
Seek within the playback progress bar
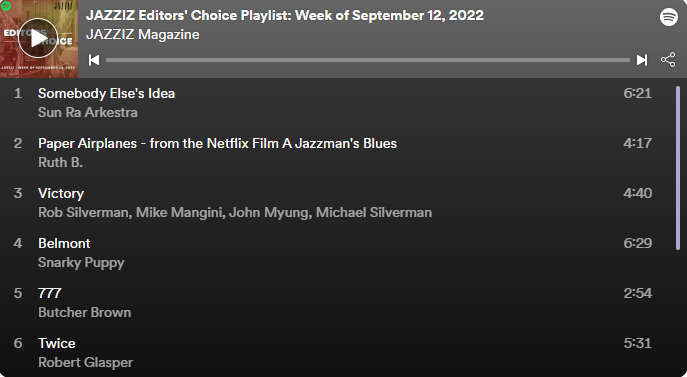368,60
